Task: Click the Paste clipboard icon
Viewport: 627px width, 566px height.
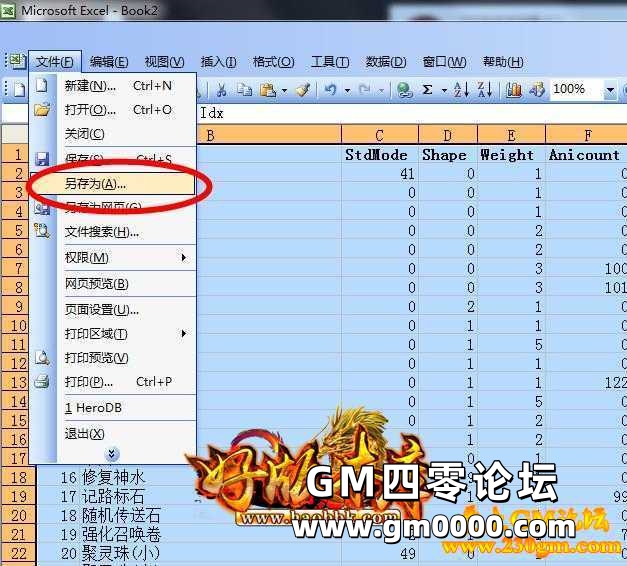Action: 268,89
